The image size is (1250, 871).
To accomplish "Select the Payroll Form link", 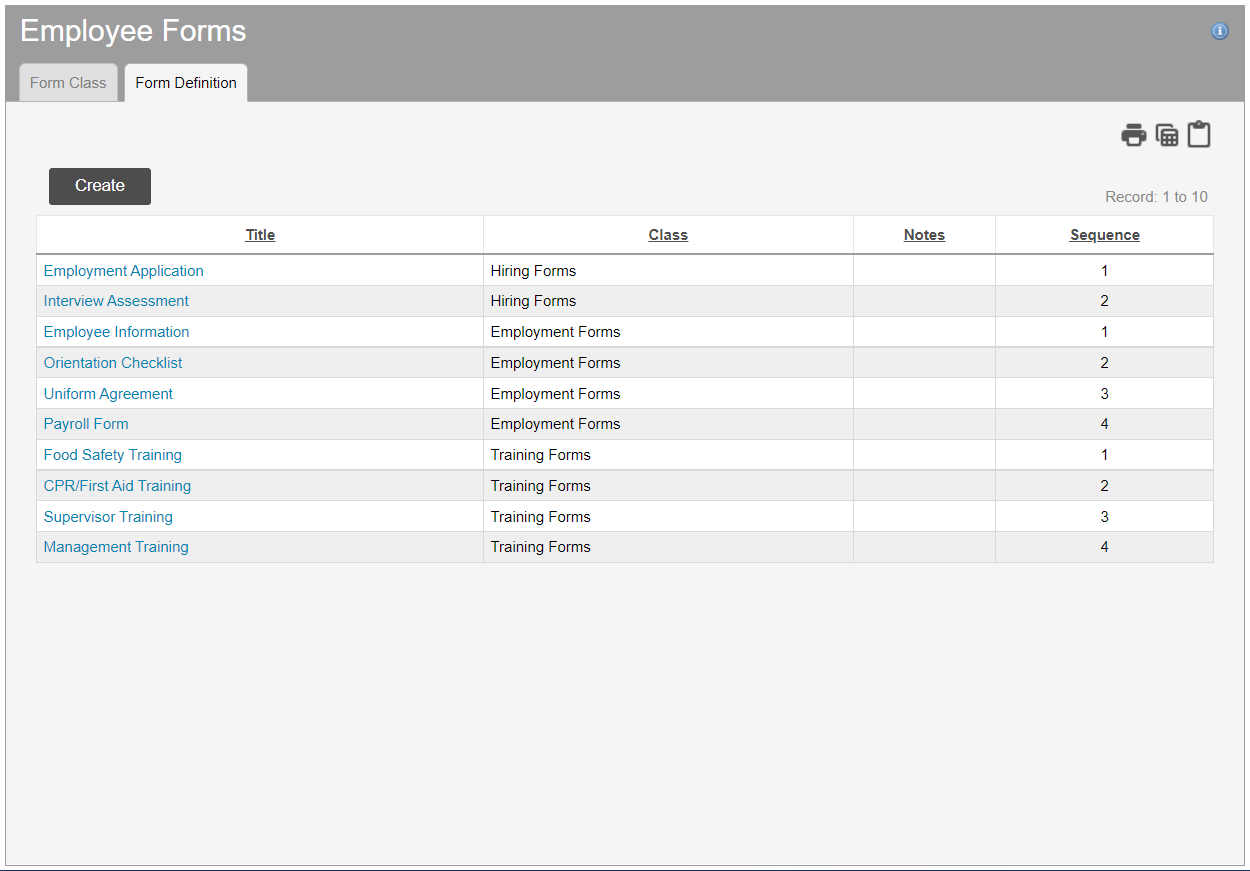I will click(x=86, y=424).
